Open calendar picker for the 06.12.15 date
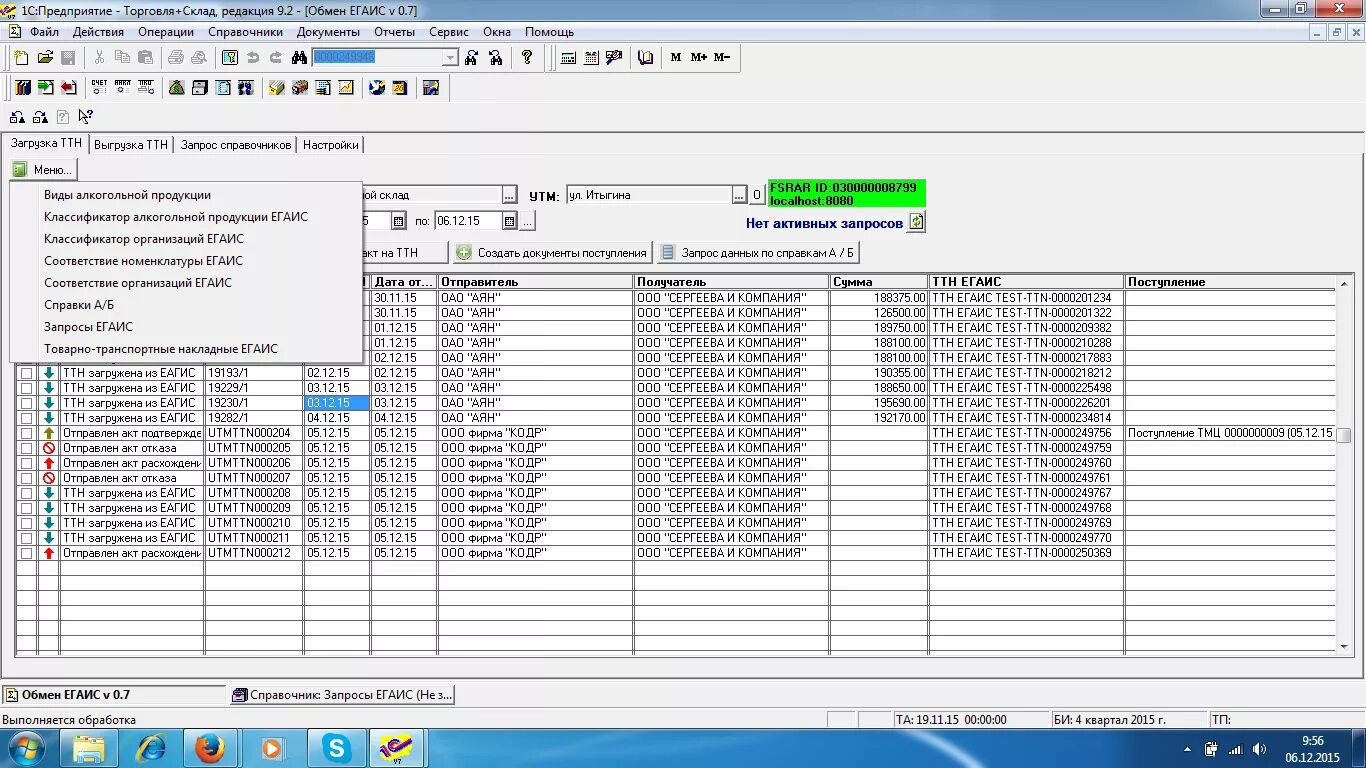Screen dimensions: 1366x768 coord(509,221)
